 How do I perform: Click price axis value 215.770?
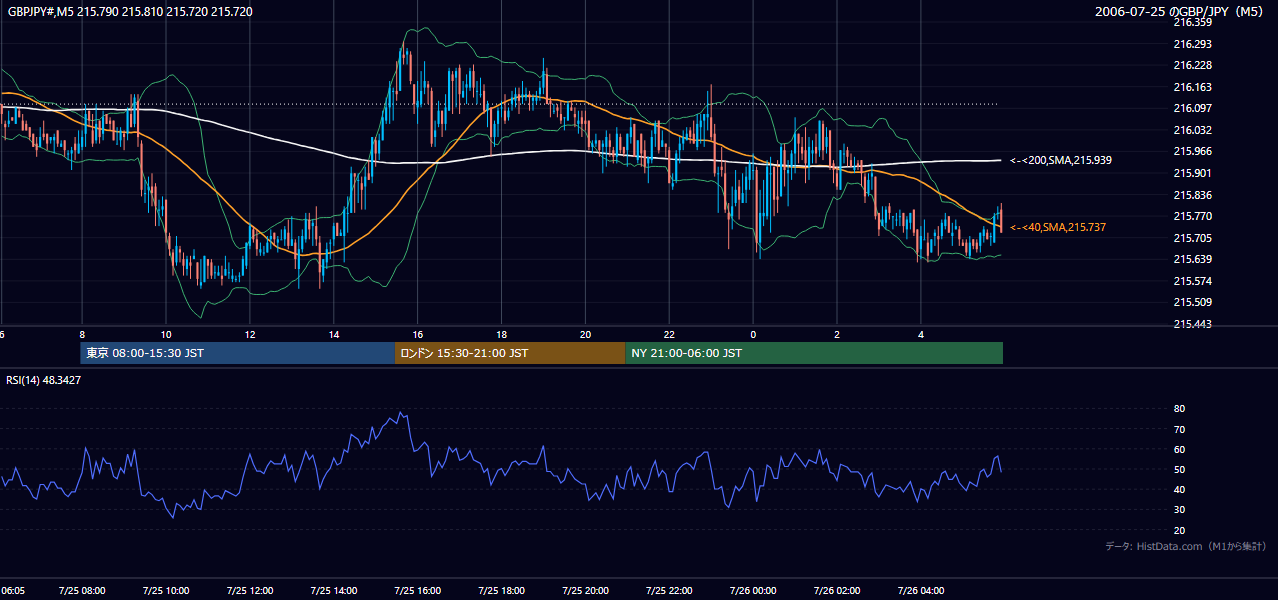pyautogui.click(x=1192, y=216)
